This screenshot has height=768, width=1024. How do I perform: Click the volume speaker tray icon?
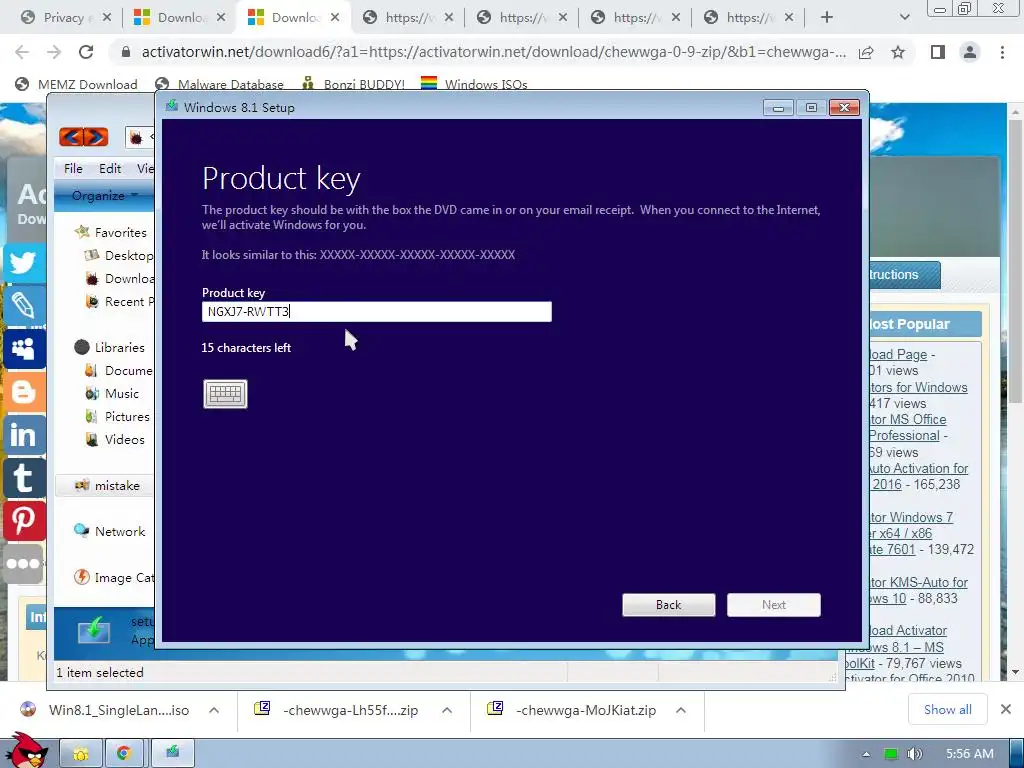[x=914, y=754]
